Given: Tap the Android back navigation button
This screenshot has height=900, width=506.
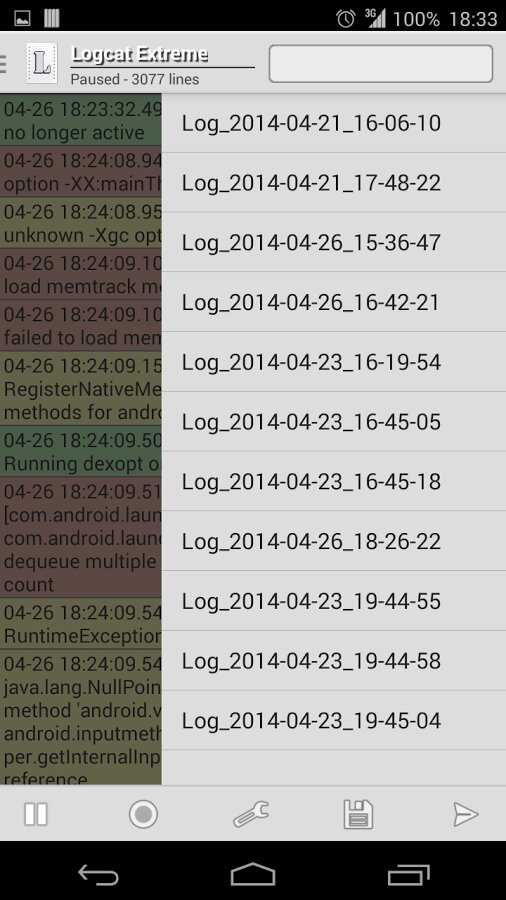Looking at the screenshot, I should pos(98,875).
